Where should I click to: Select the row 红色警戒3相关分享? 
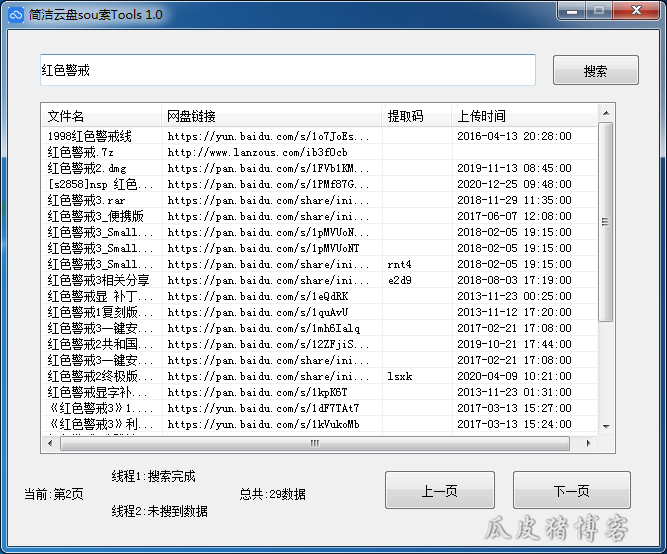319,280
